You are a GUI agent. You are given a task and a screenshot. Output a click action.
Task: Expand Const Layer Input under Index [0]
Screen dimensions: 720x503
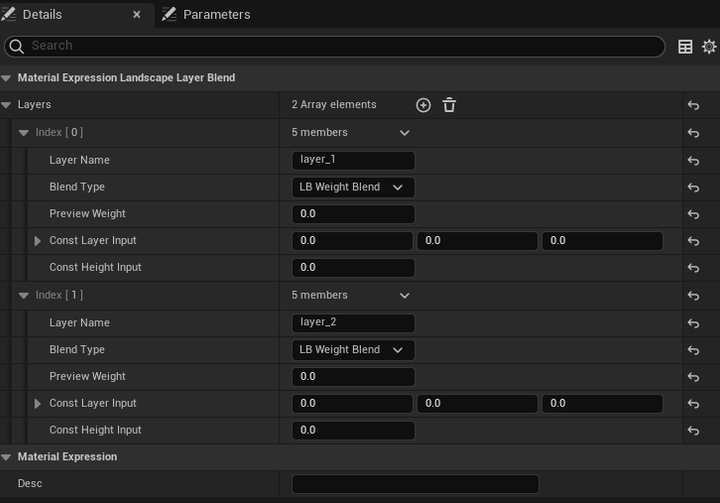(38, 241)
